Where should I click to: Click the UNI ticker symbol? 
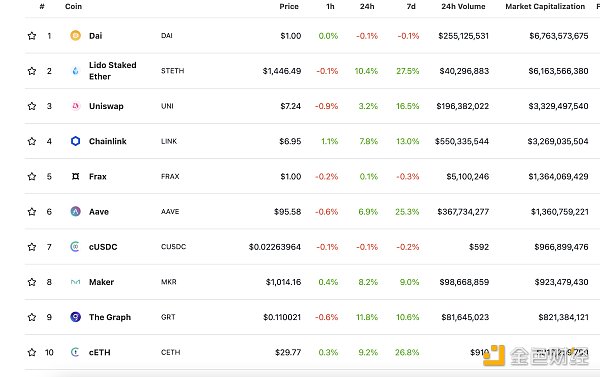(167, 106)
